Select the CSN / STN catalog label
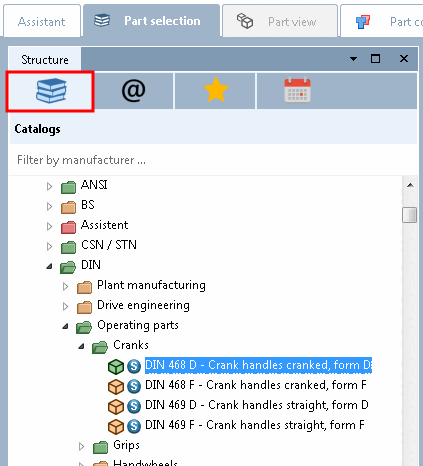This screenshot has width=423, height=466. tap(109, 245)
